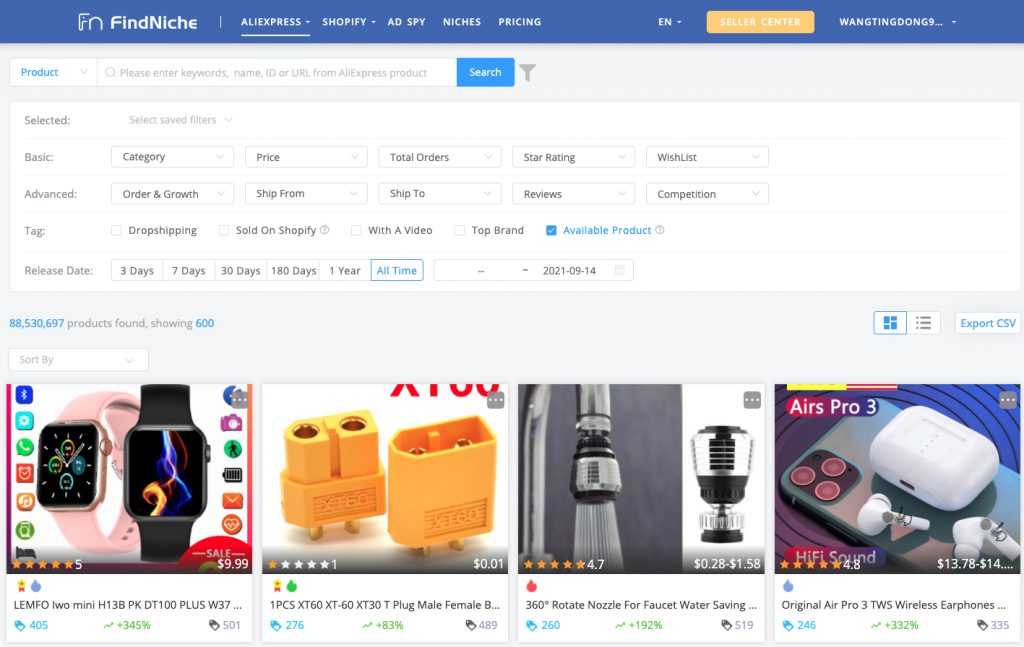Switch to list view layout

(923, 322)
